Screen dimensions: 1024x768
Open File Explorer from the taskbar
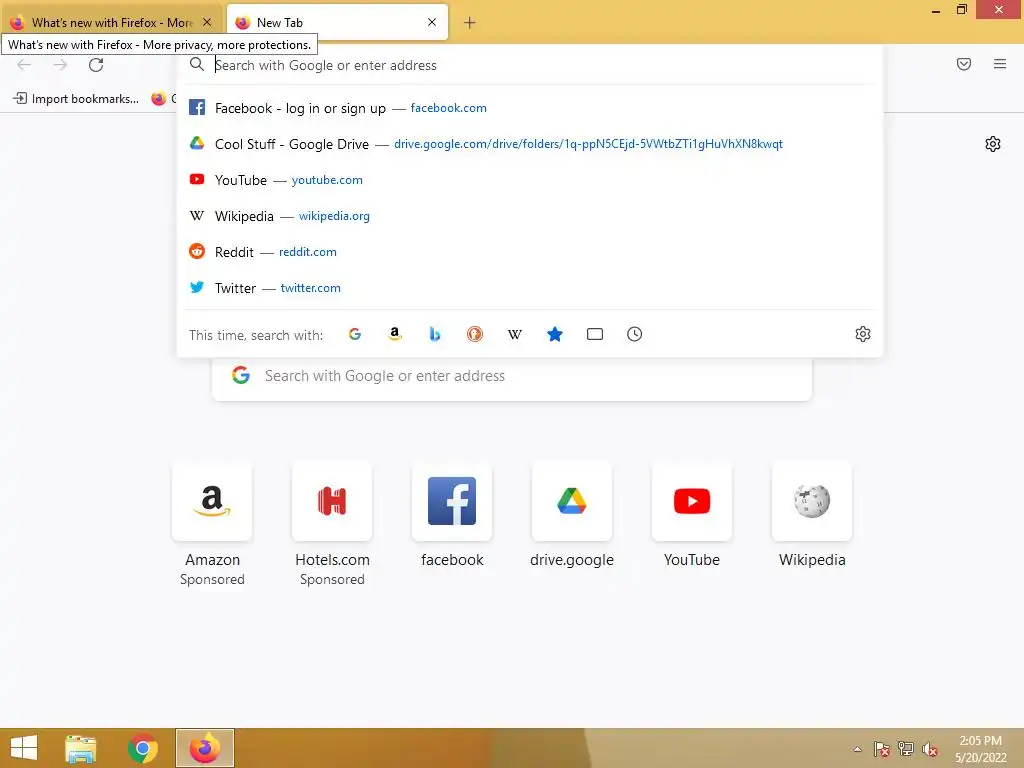pyautogui.click(x=81, y=748)
